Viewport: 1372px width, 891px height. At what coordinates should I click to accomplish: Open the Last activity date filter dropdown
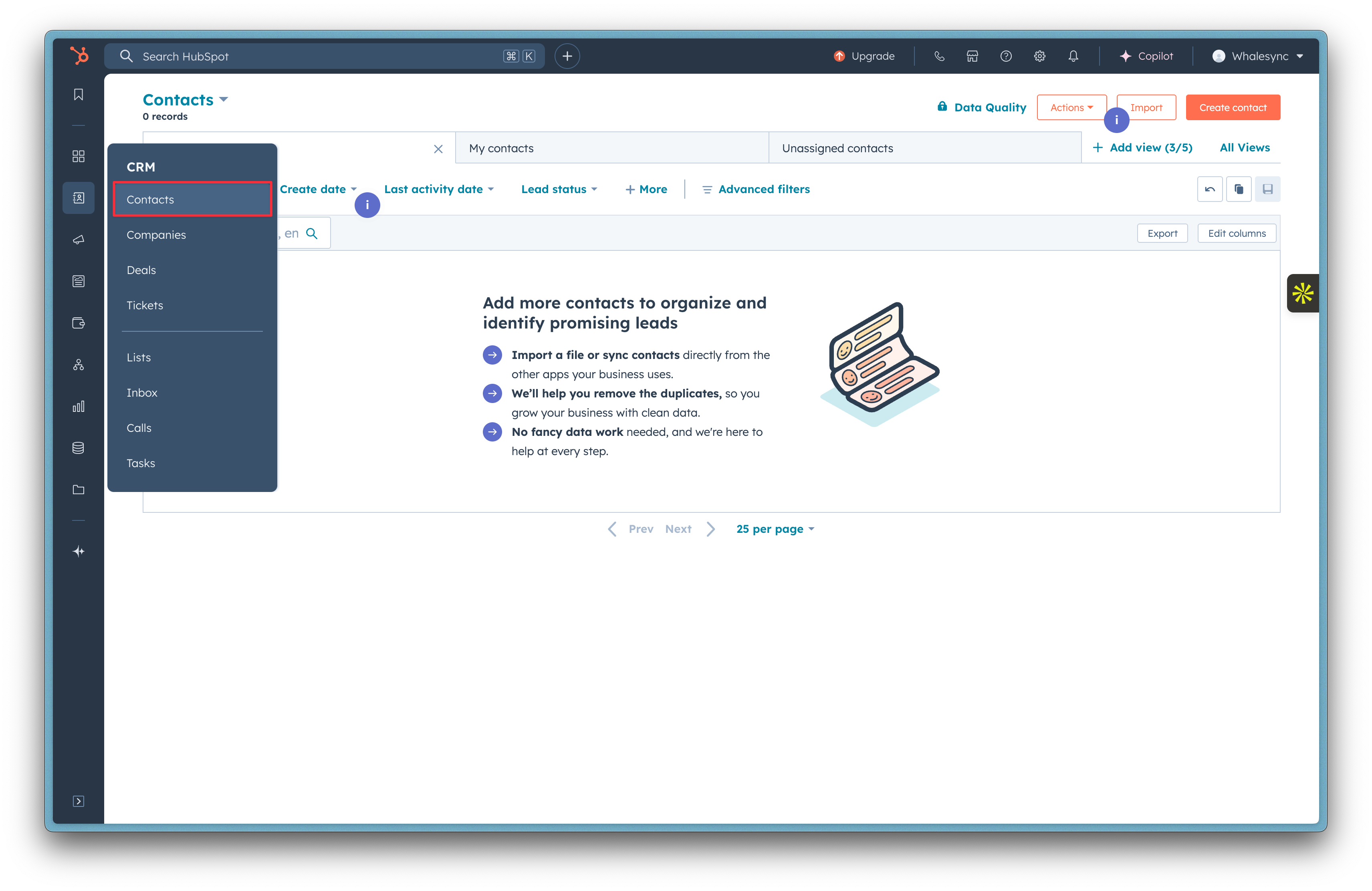point(439,189)
